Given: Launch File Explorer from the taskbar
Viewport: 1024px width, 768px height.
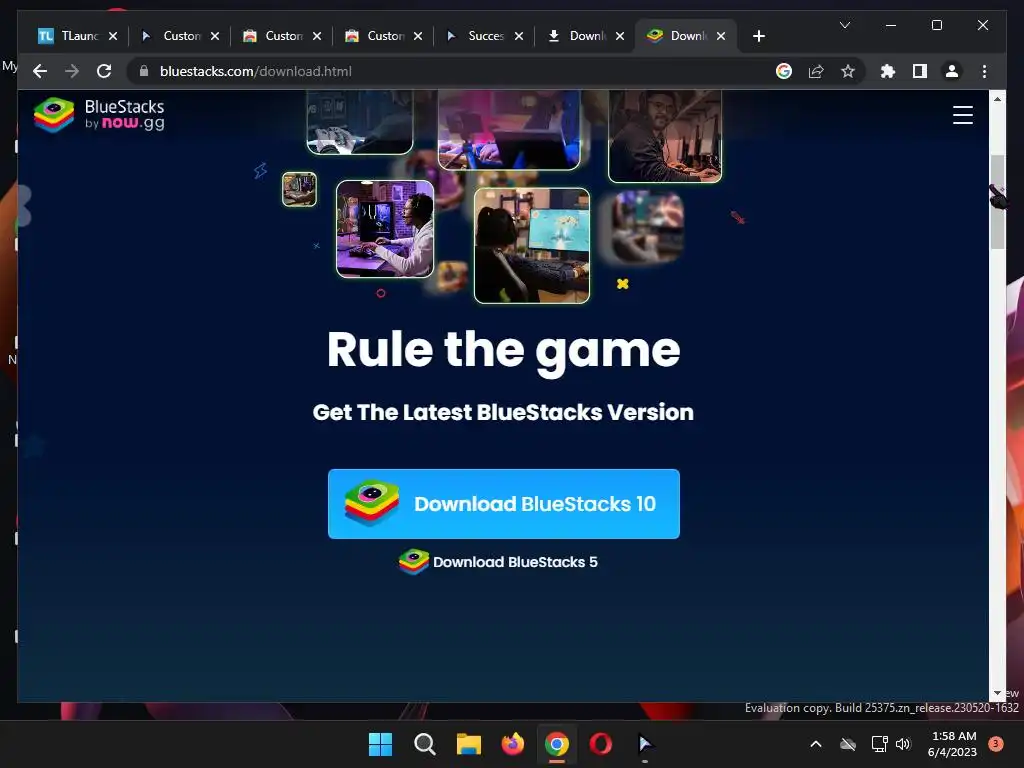Looking at the screenshot, I should coord(468,744).
